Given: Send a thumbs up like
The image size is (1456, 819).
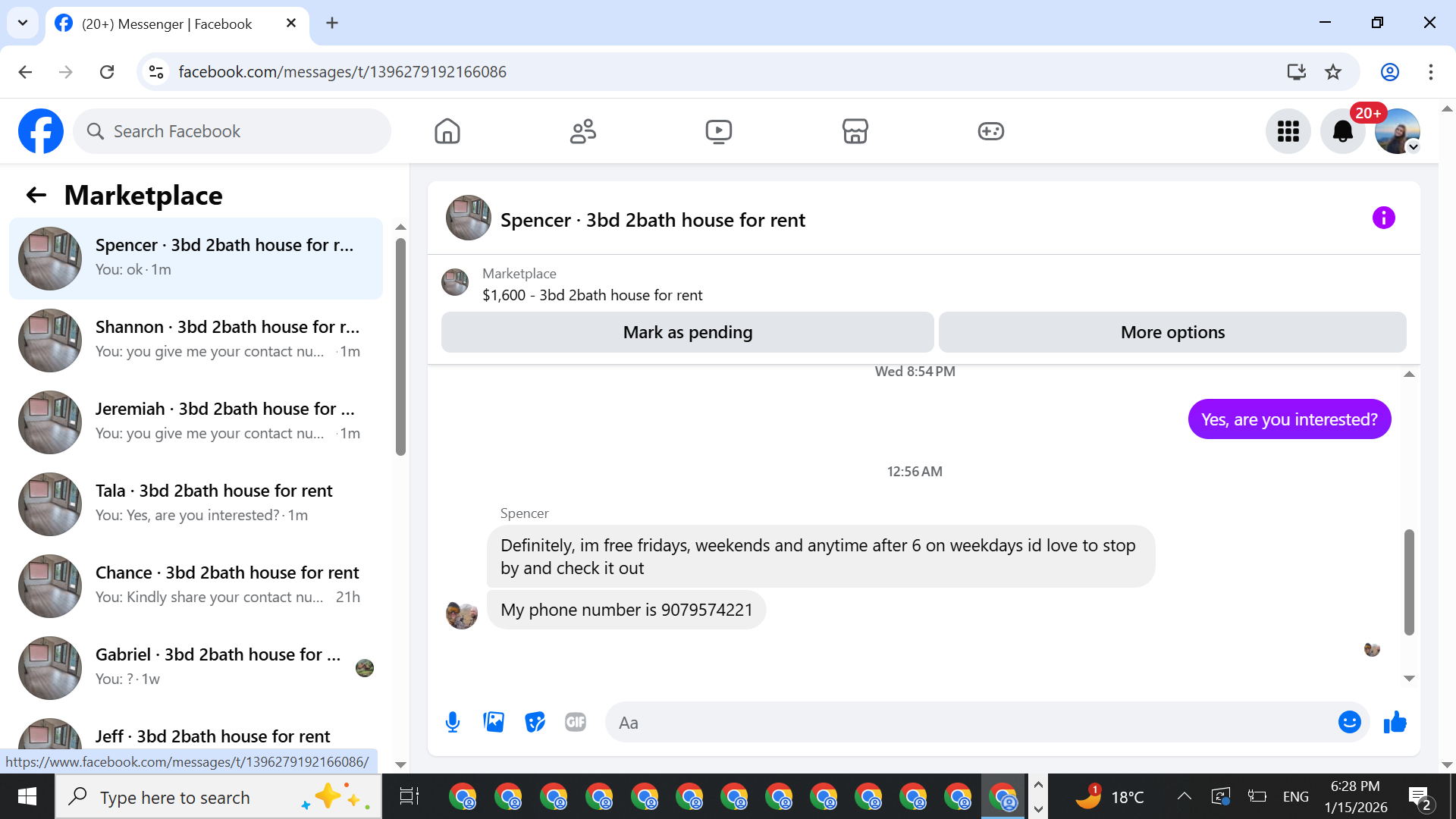Looking at the screenshot, I should pos(1395,722).
